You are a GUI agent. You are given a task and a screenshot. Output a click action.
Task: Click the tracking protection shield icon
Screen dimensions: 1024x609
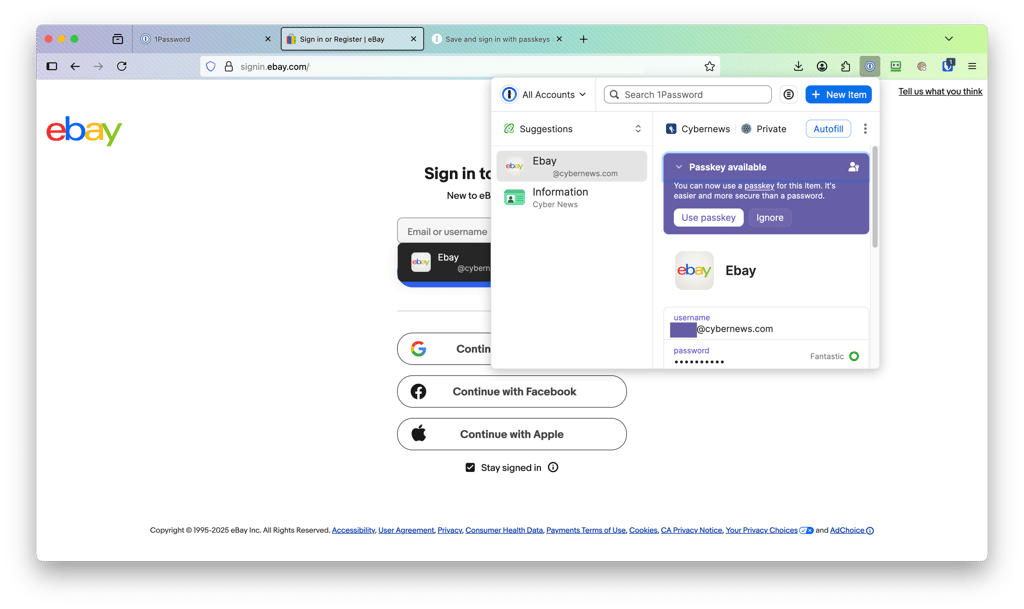[210, 66]
